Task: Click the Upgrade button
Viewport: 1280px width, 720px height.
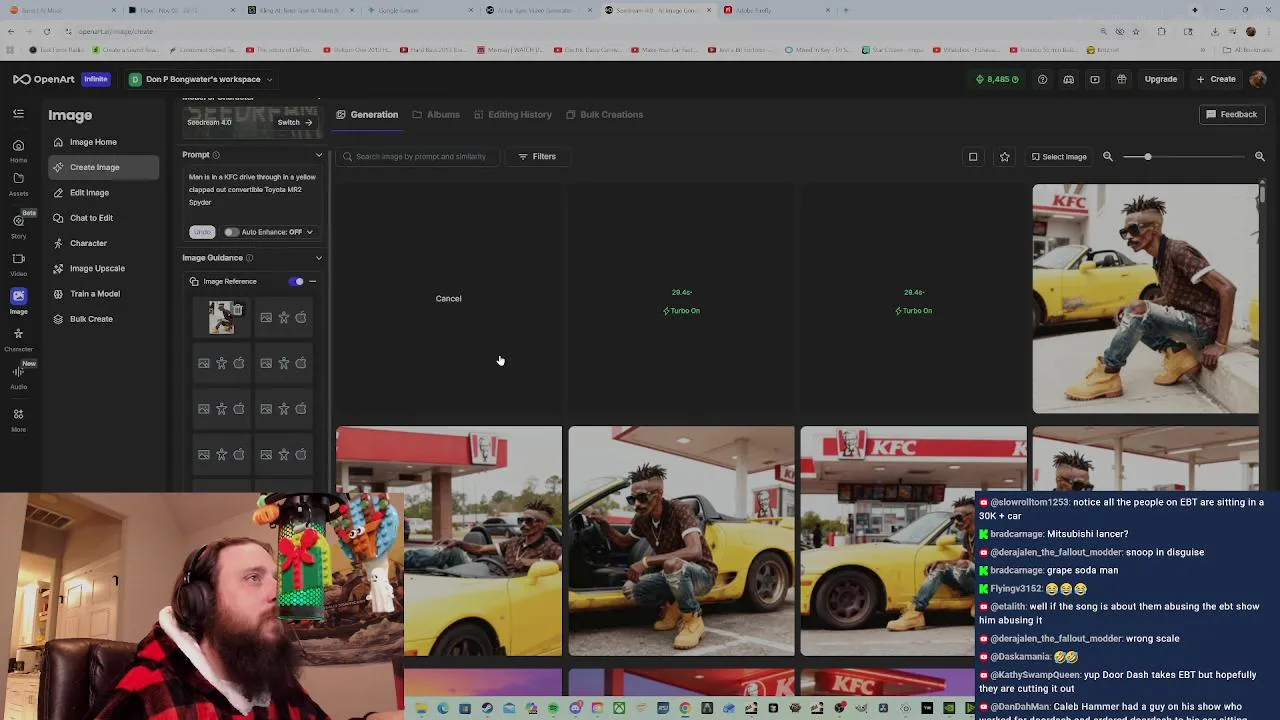Action: point(1161,79)
